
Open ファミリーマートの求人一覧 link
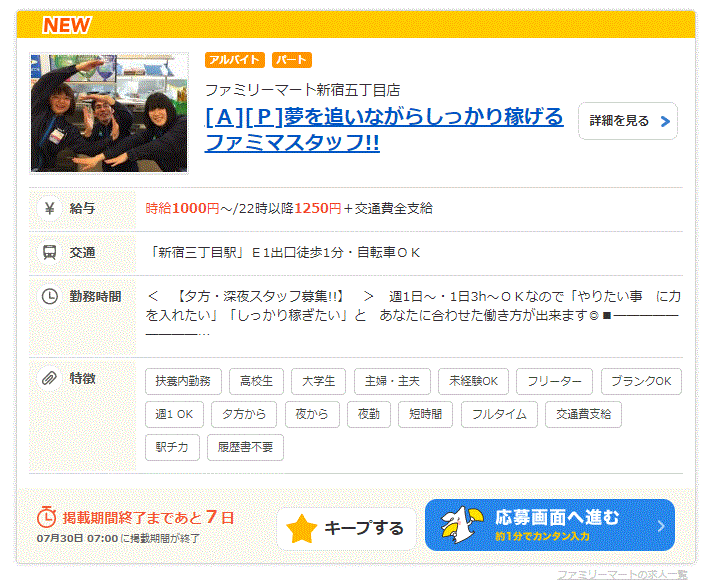click(x=622, y=575)
